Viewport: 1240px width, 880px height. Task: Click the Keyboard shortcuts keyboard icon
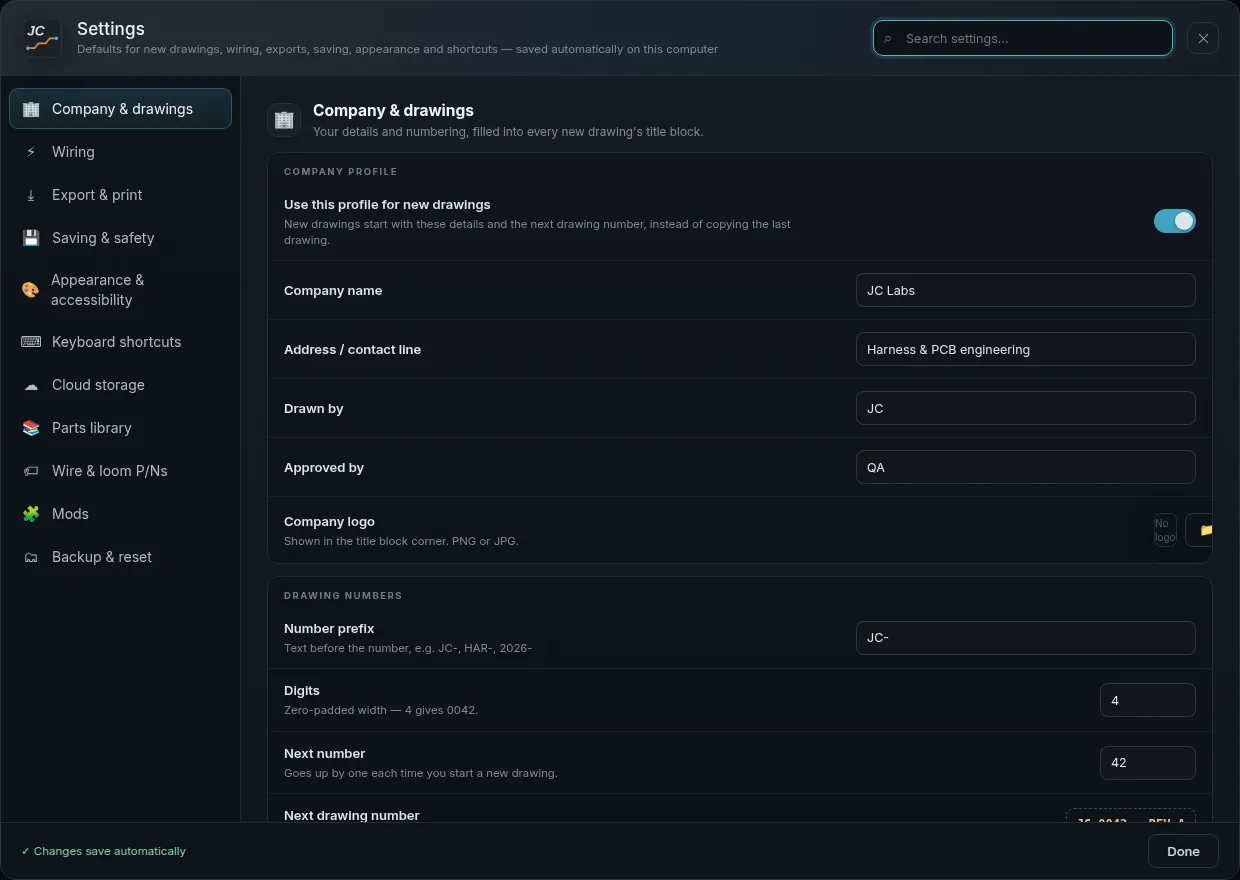[x=31, y=342]
